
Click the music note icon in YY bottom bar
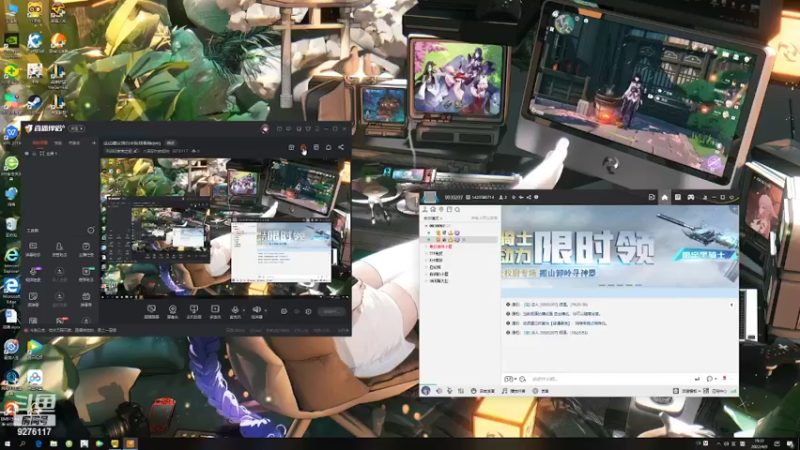point(505,391)
